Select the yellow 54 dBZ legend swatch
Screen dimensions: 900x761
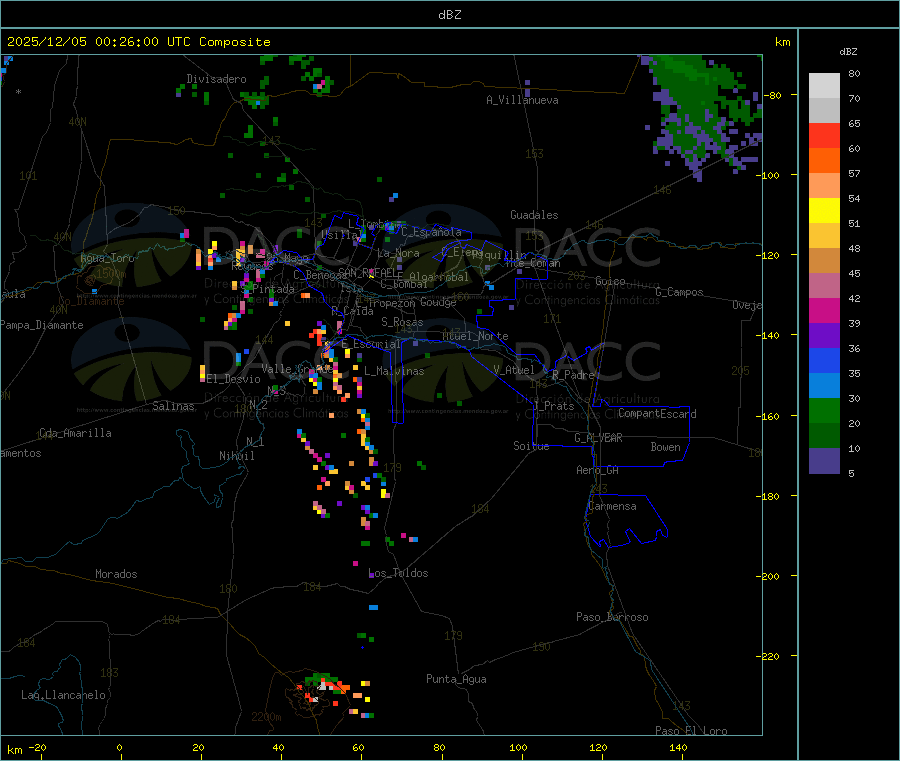coord(824,211)
